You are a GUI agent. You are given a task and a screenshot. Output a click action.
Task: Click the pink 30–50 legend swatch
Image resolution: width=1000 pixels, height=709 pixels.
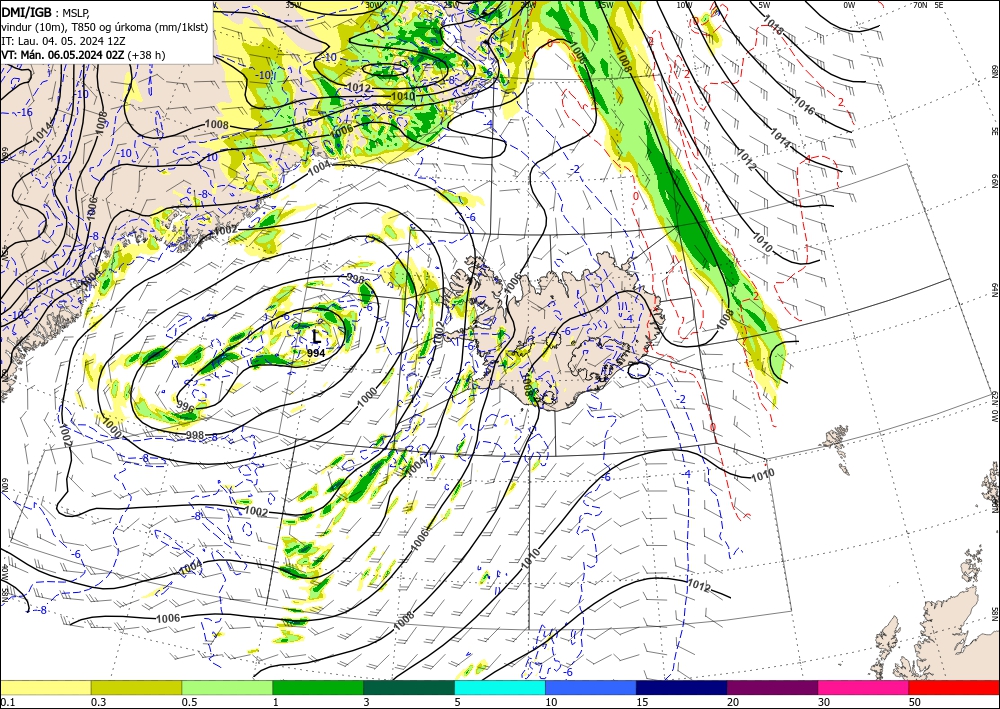tap(864, 687)
